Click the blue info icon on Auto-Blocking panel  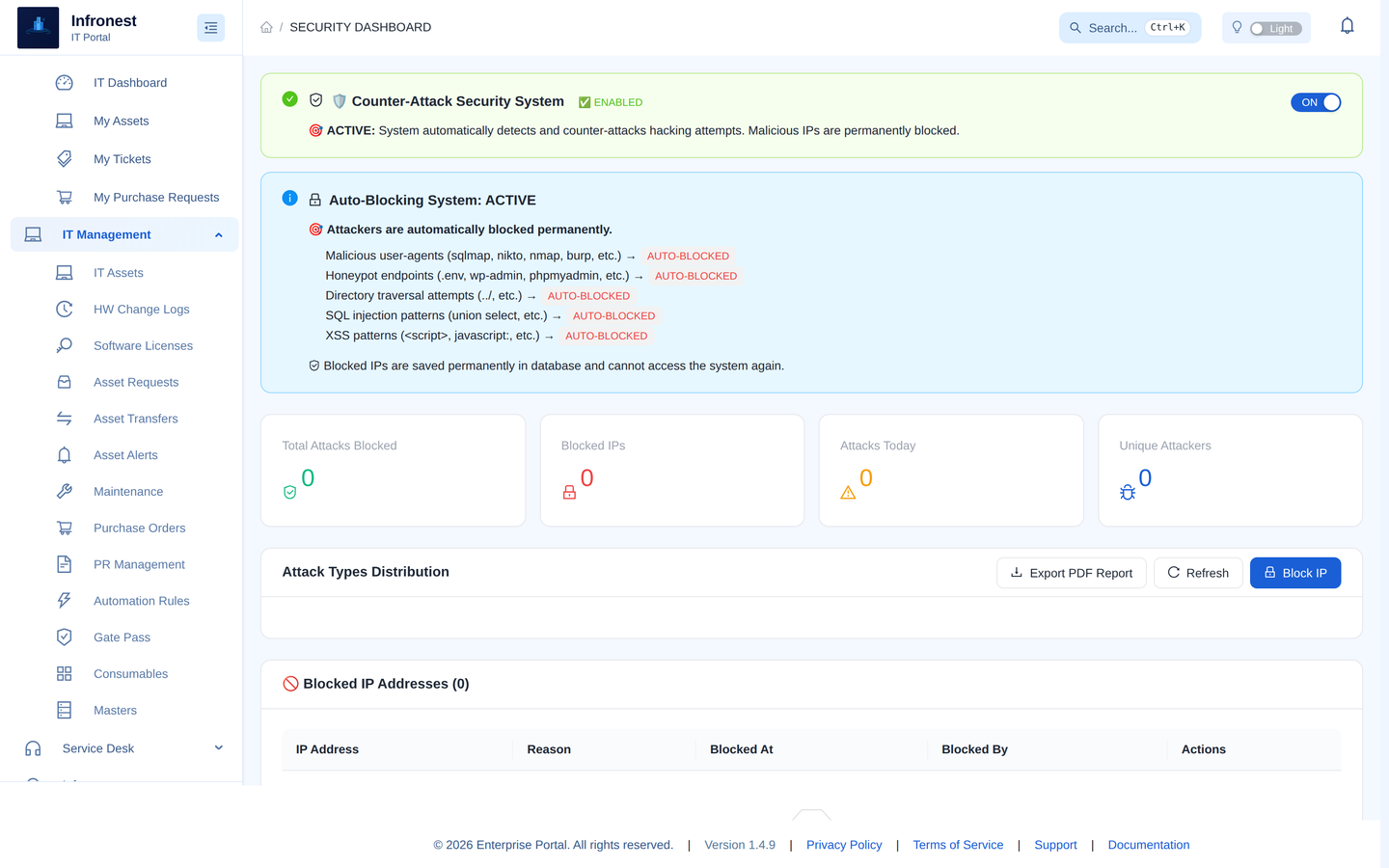coord(289,198)
